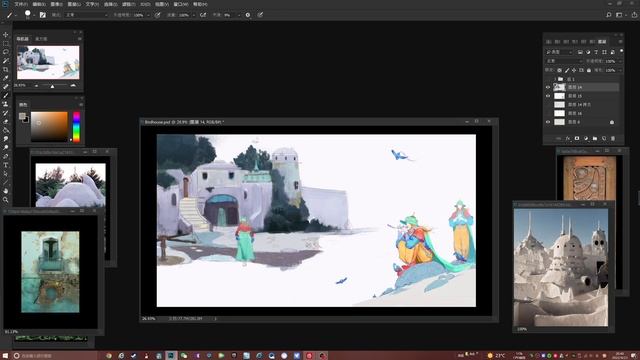Create new adjustment layer icon

pos(586,138)
